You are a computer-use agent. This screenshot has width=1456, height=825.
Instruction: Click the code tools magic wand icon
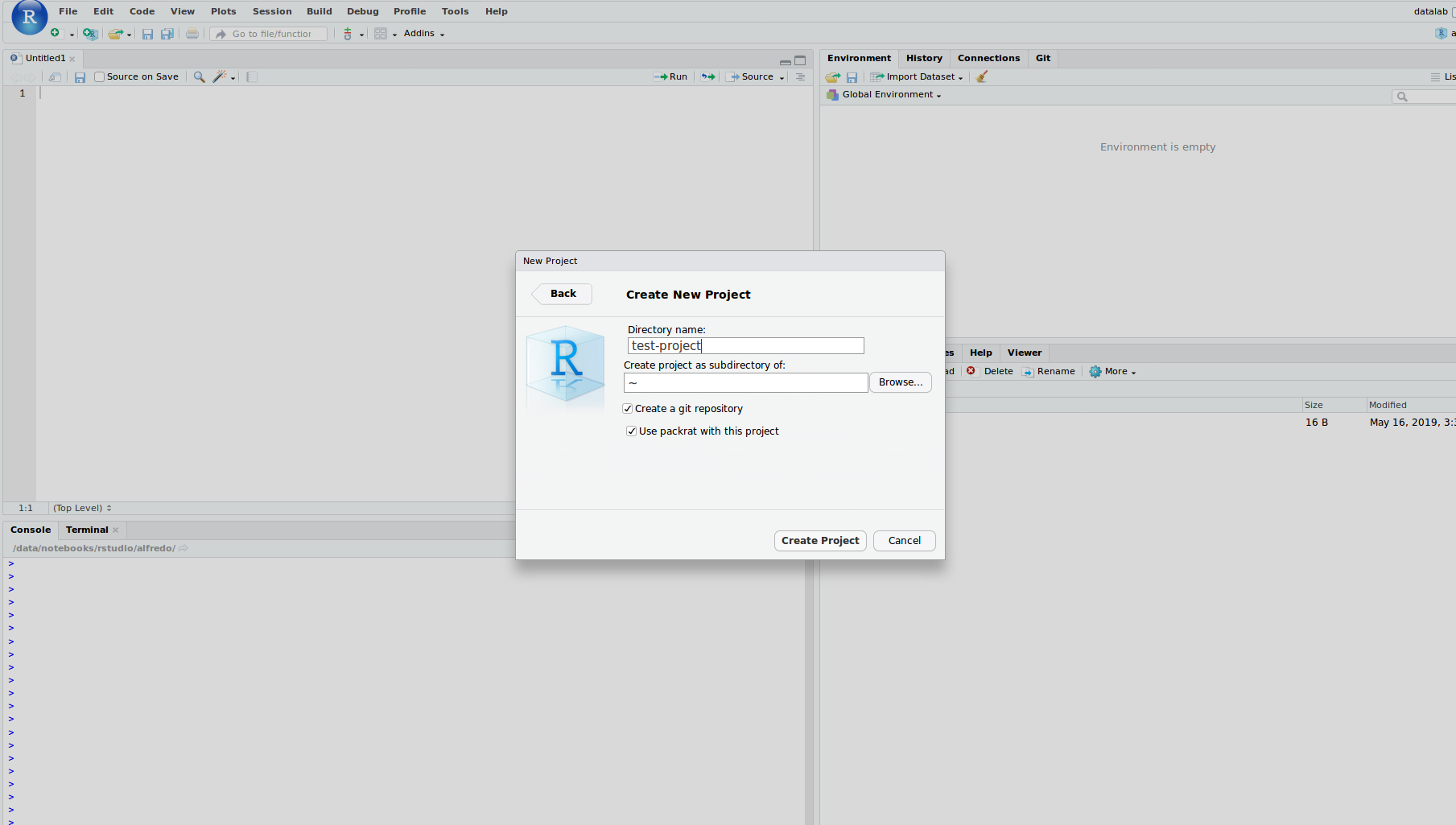tap(219, 77)
